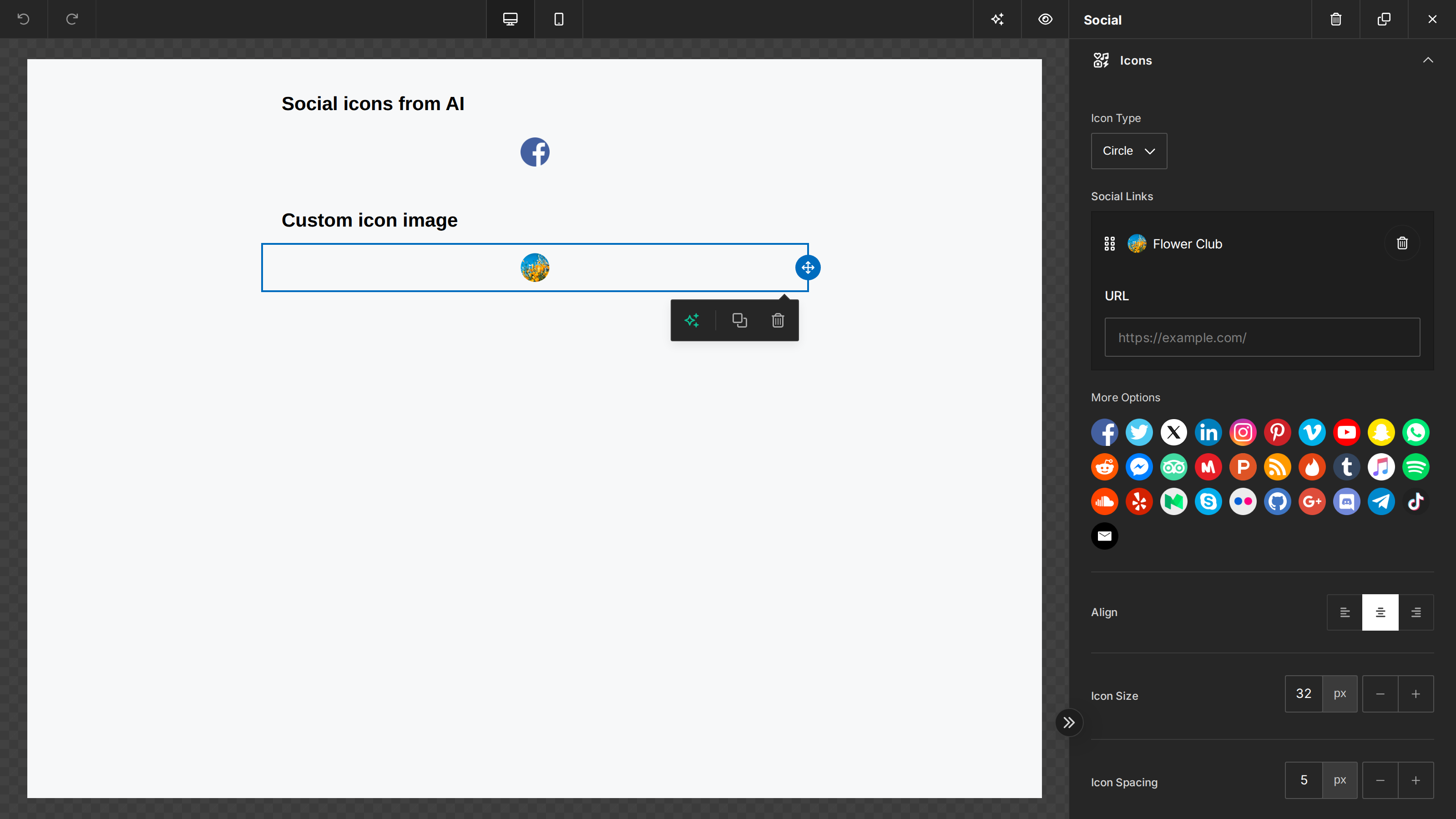Close the Social settings panel
The width and height of the screenshot is (1456, 819).
1432,19
